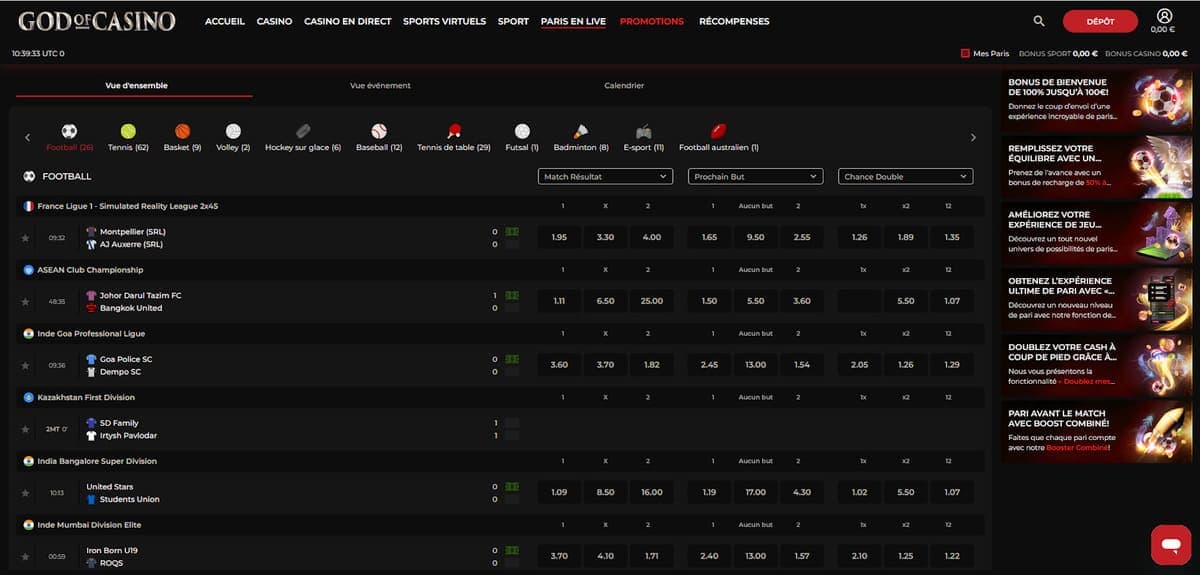Choose the Hockey sur glace icon
This screenshot has width=1200, height=575.
[x=303, y=131]
